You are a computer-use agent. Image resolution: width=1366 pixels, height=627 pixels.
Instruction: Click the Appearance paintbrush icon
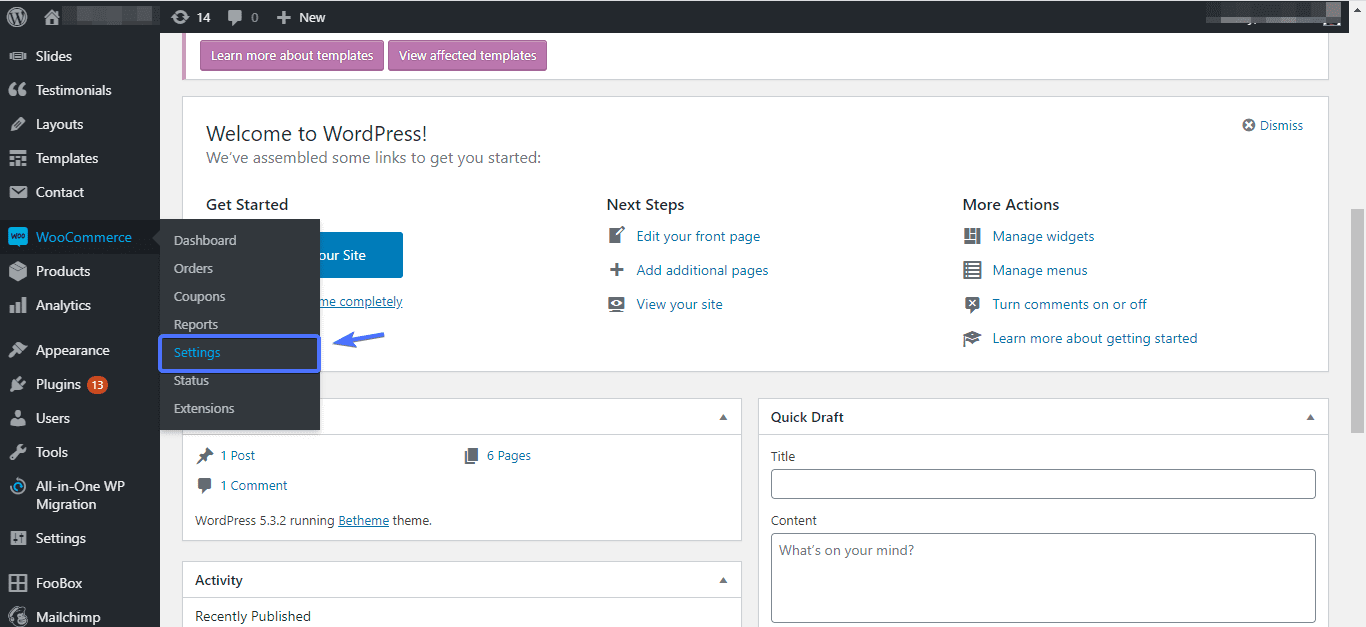pos(17,350)
